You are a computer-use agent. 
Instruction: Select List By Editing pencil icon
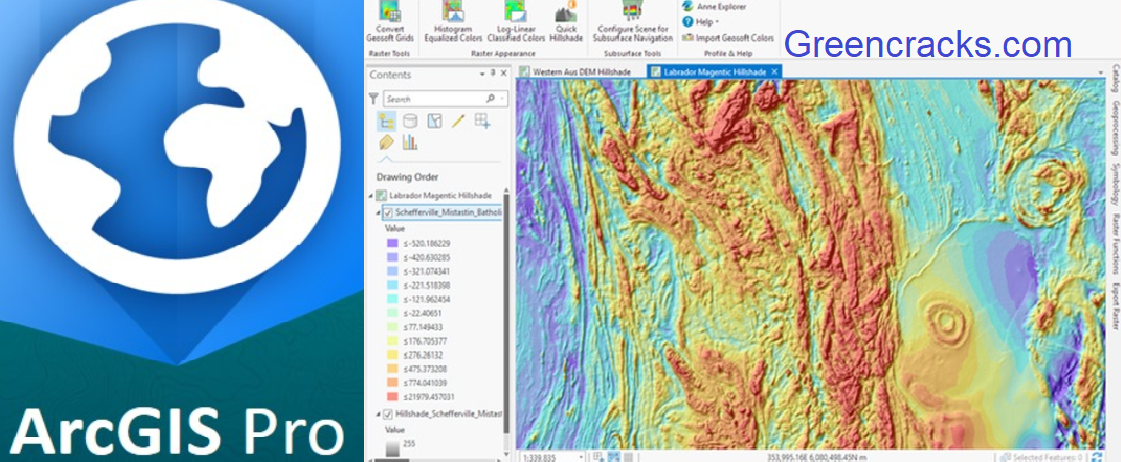pos(458,121)
